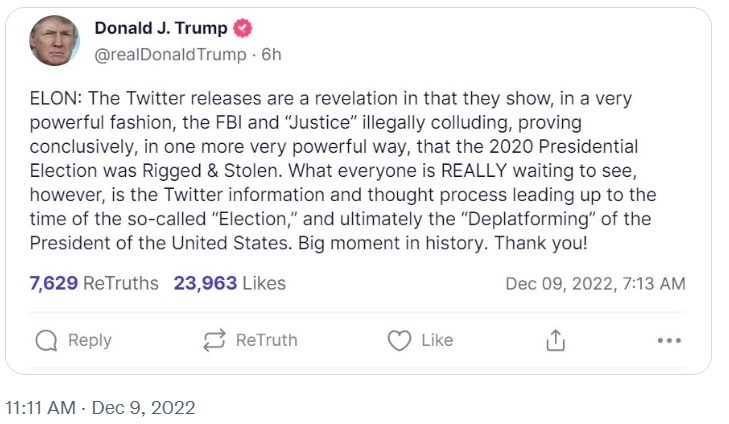Click the reply speech bubble icon

tap(46, 341)
